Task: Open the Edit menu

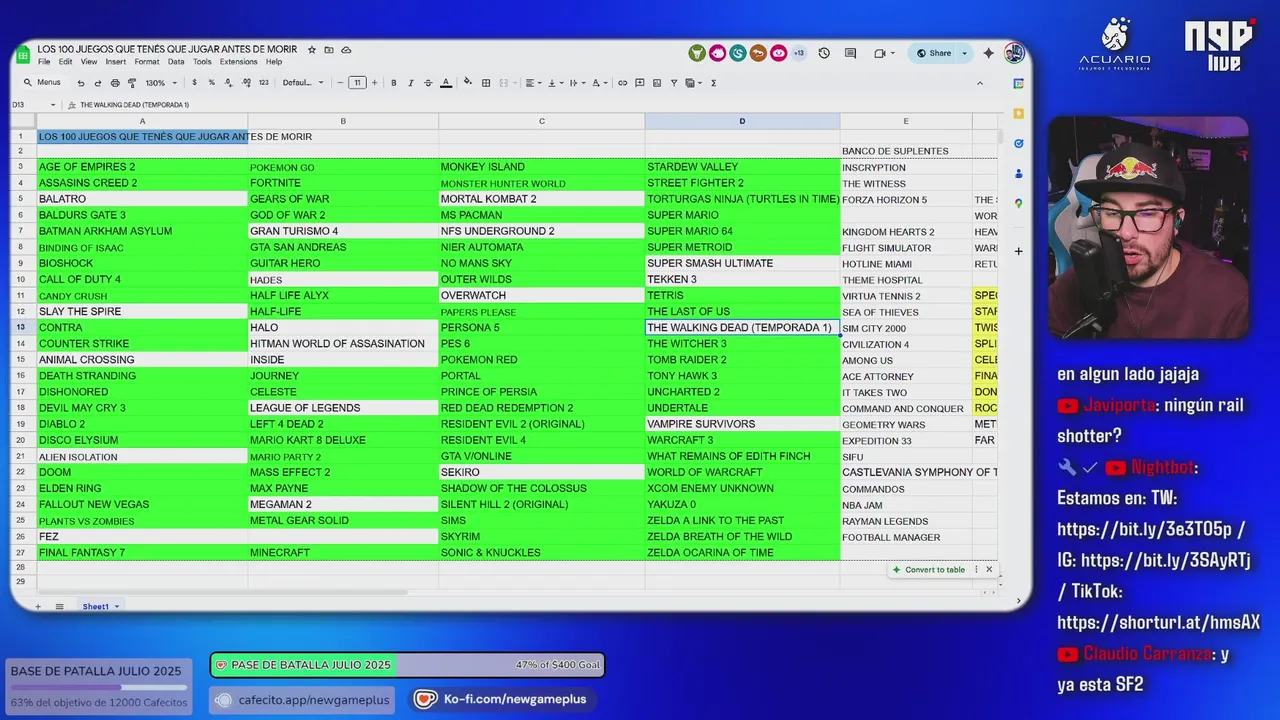Action: pyautogui.click(x=65, y=62)
